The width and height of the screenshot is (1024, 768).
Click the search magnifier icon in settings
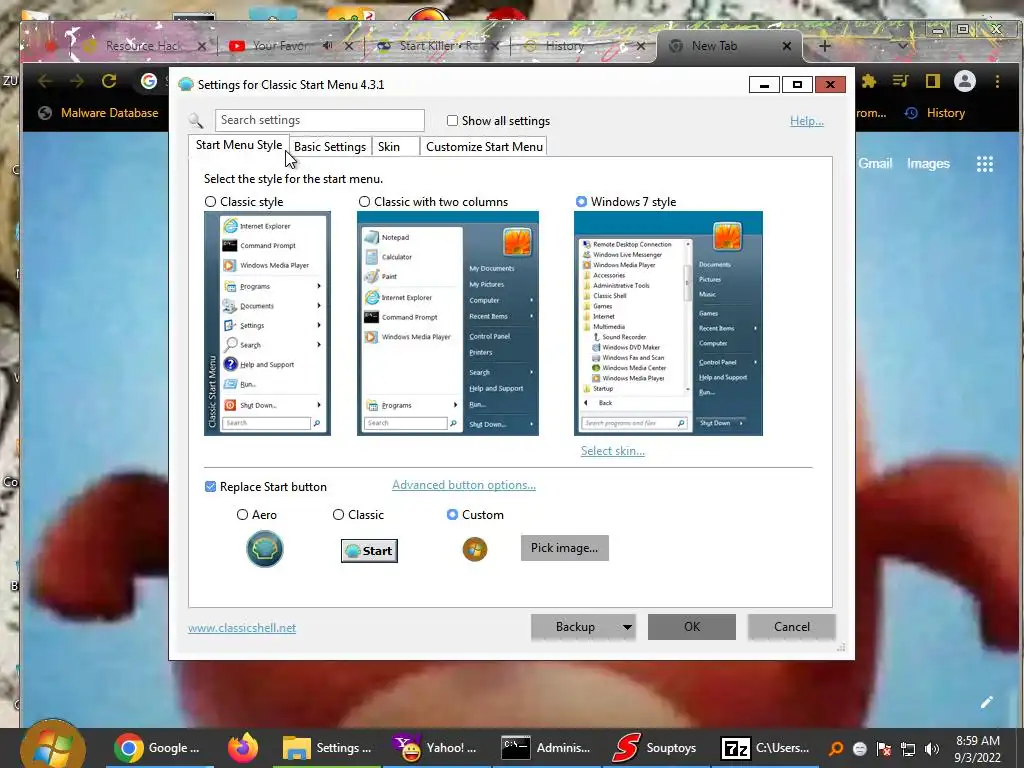coord(195,120)
